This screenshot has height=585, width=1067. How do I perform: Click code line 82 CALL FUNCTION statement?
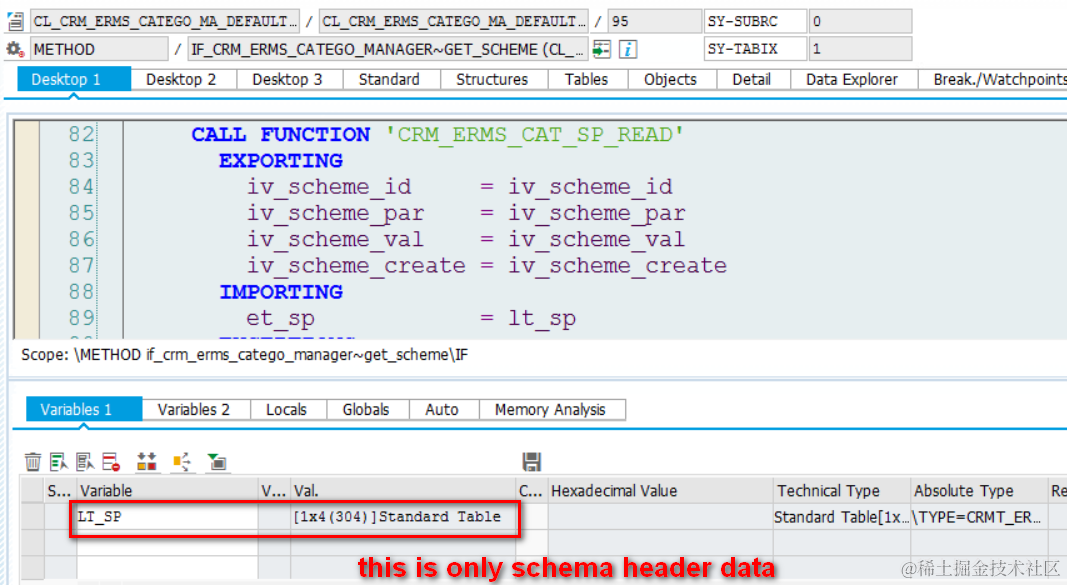437,135
